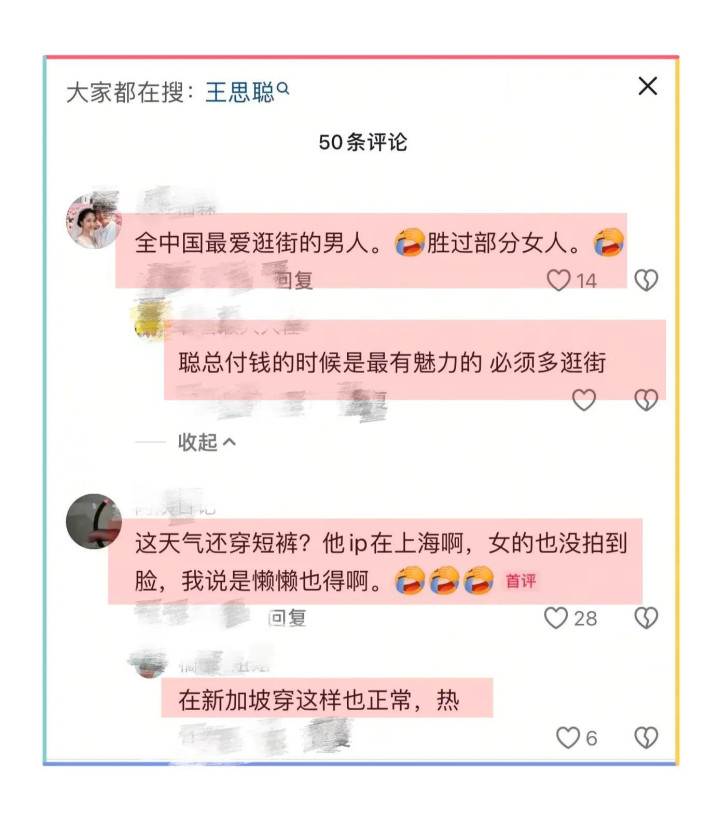720x821 pixels.
Task: Like the 在新加坡穿这样也正常 reply
Action: click(x=568, y=737)
